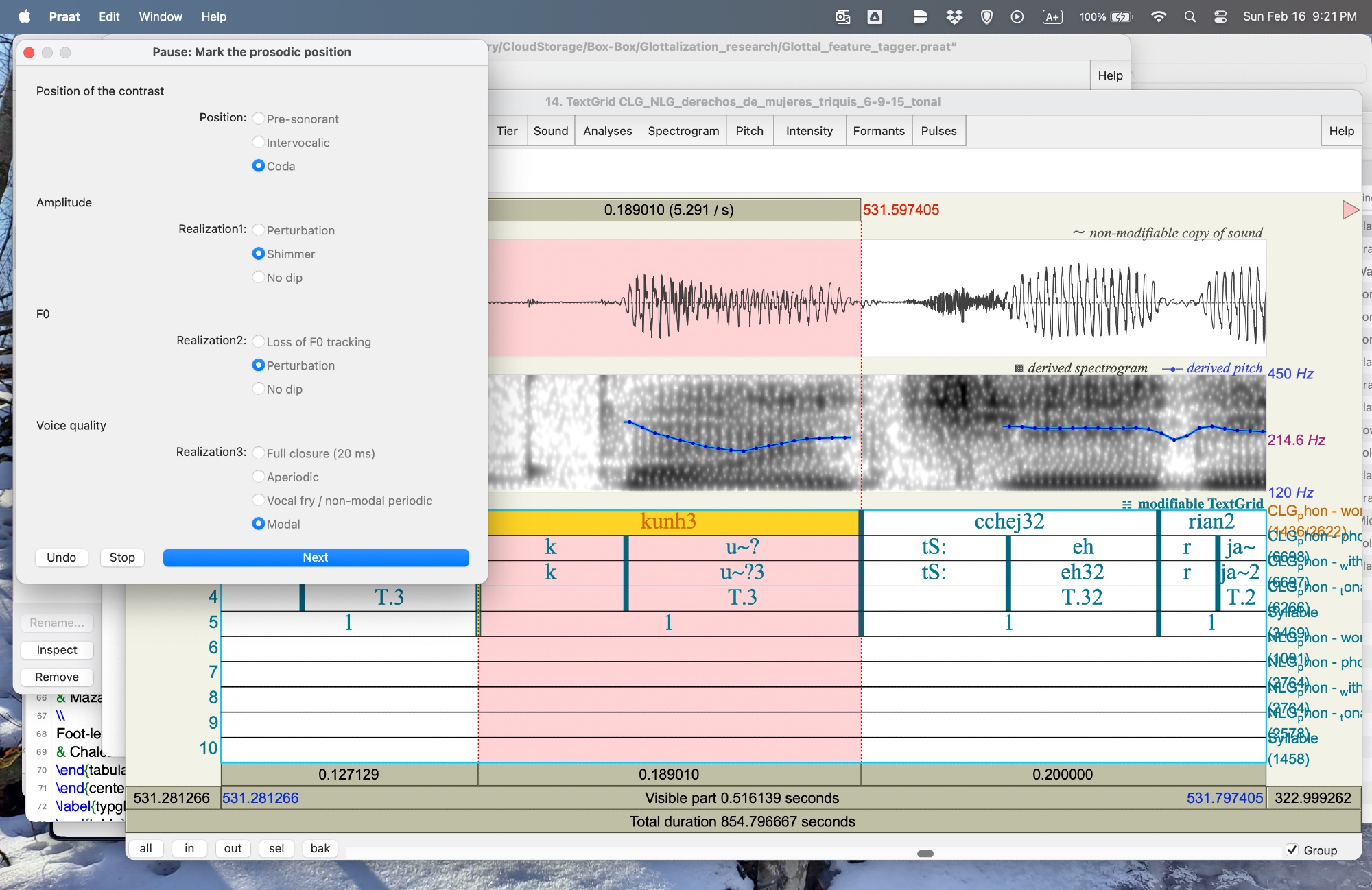Open the Window menu in menu bar
The height and width of the screenshot is (890, 1372).
coord(161,16)
